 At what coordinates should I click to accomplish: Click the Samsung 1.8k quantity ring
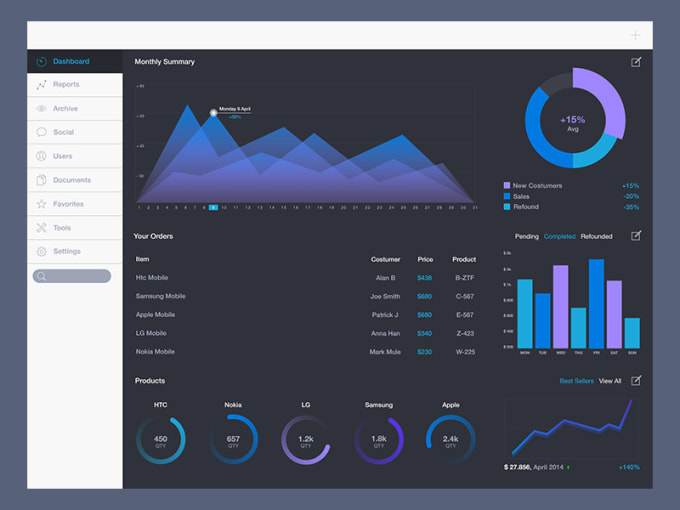379,441
